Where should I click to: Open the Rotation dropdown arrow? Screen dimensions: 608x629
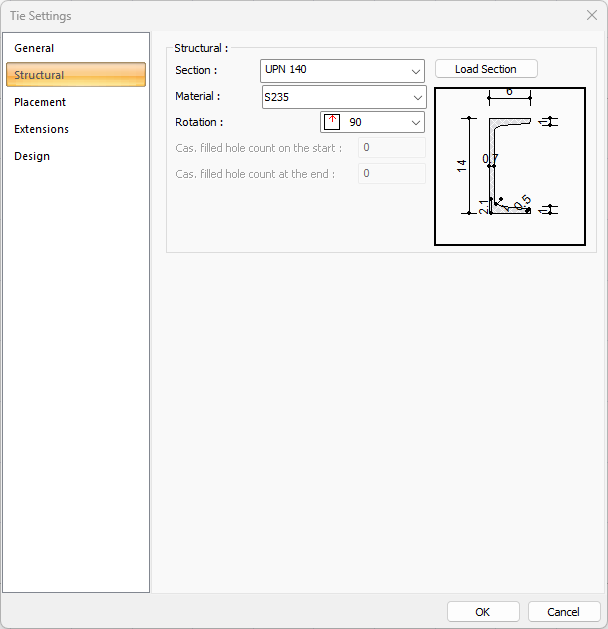coord(415,123)
